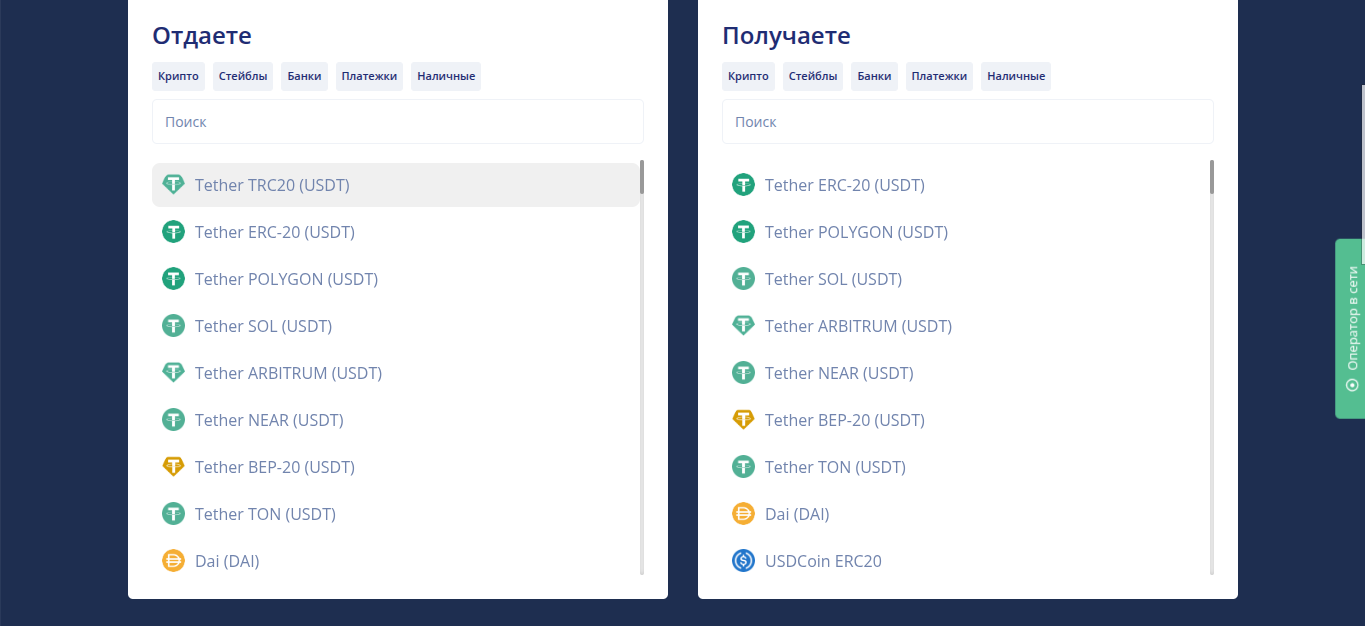The width and height of the screenshot is (1365, 626).
Task: Click the Получаете list scrollbar thumb
Action: (1212, 177)
